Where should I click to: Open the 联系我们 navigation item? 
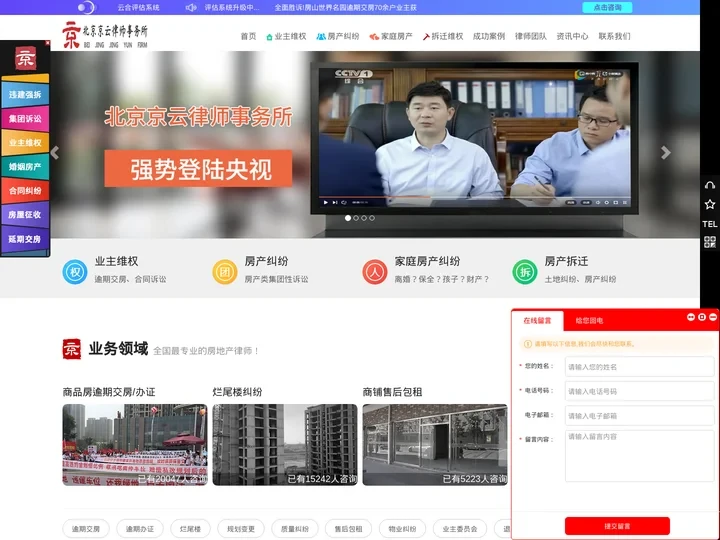click(x=614, y=36)
